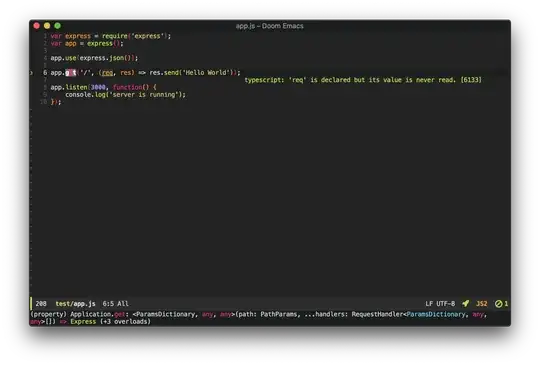540x365 pixels.
Task: Click the typescript 'req' is declared warning message
Action: [x=363, y=80]
